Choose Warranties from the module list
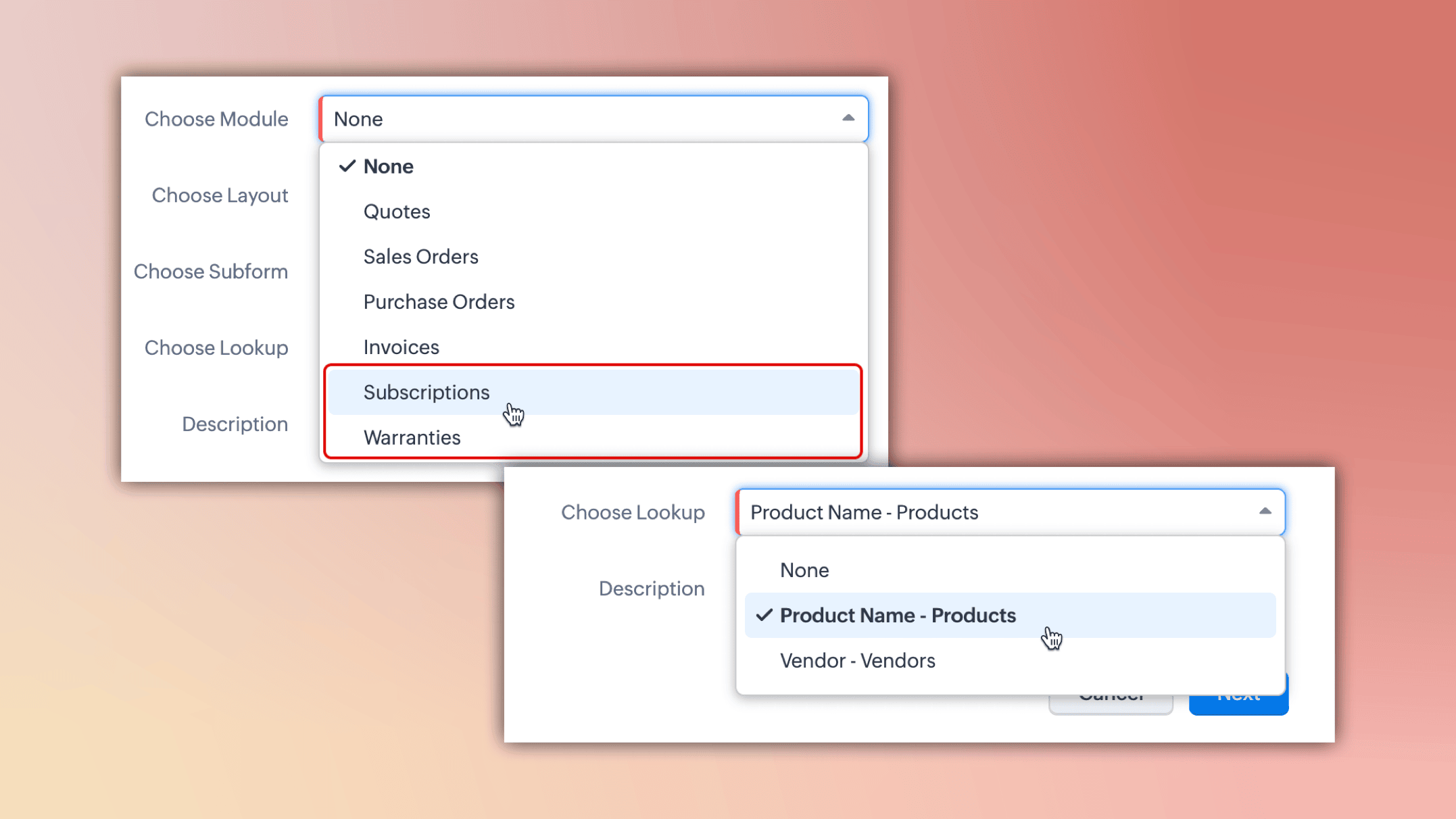 [x=412, y=438]
